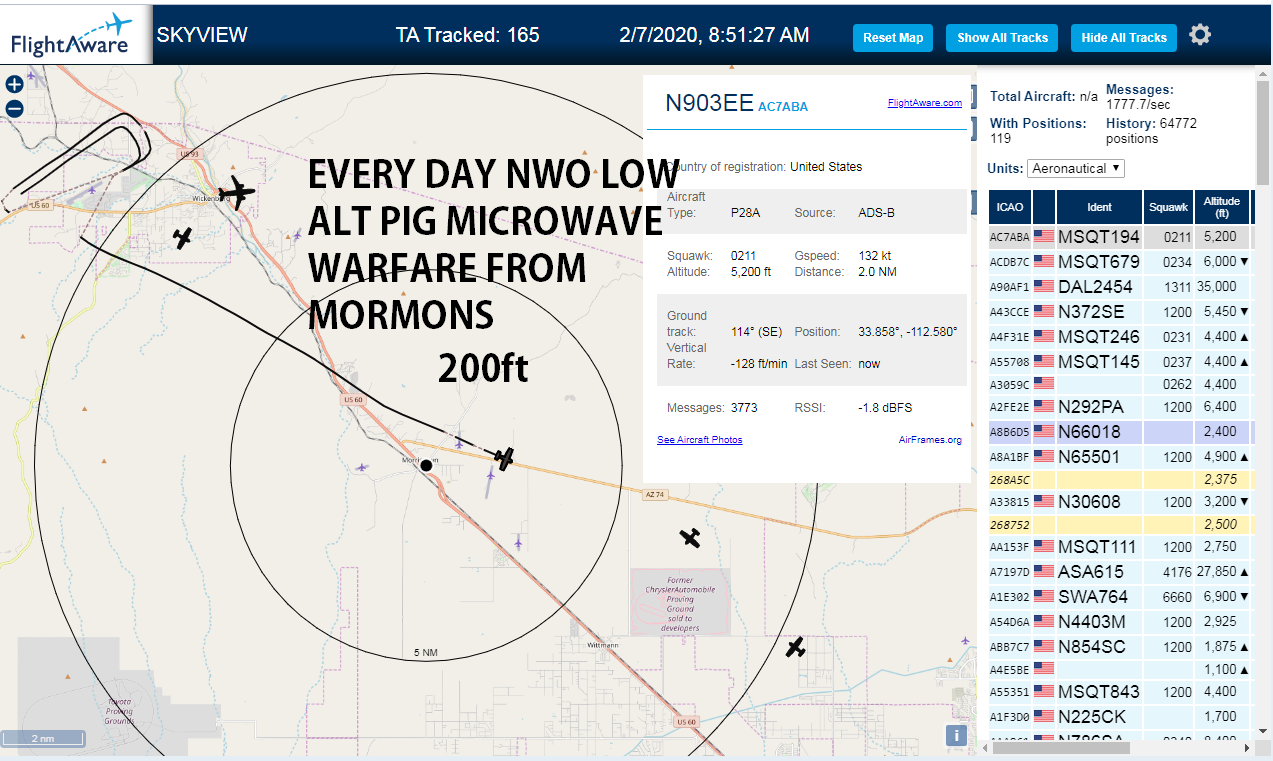Viewport: 1273px width, 761px height.
Task: Open the AirFrames.org link
Action: [930, 439]
